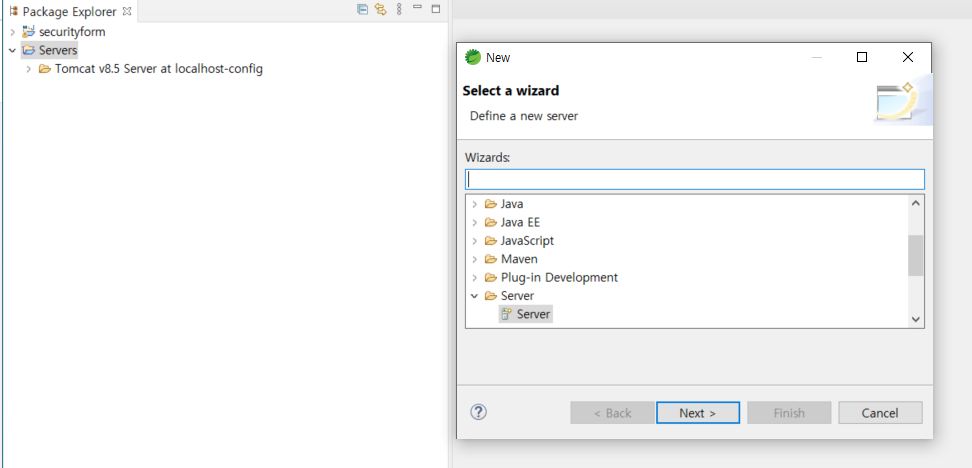This screenshot has height=468, width=972.
Task: Expand the Plug-in Development category
Action: (x=475, y=278)
